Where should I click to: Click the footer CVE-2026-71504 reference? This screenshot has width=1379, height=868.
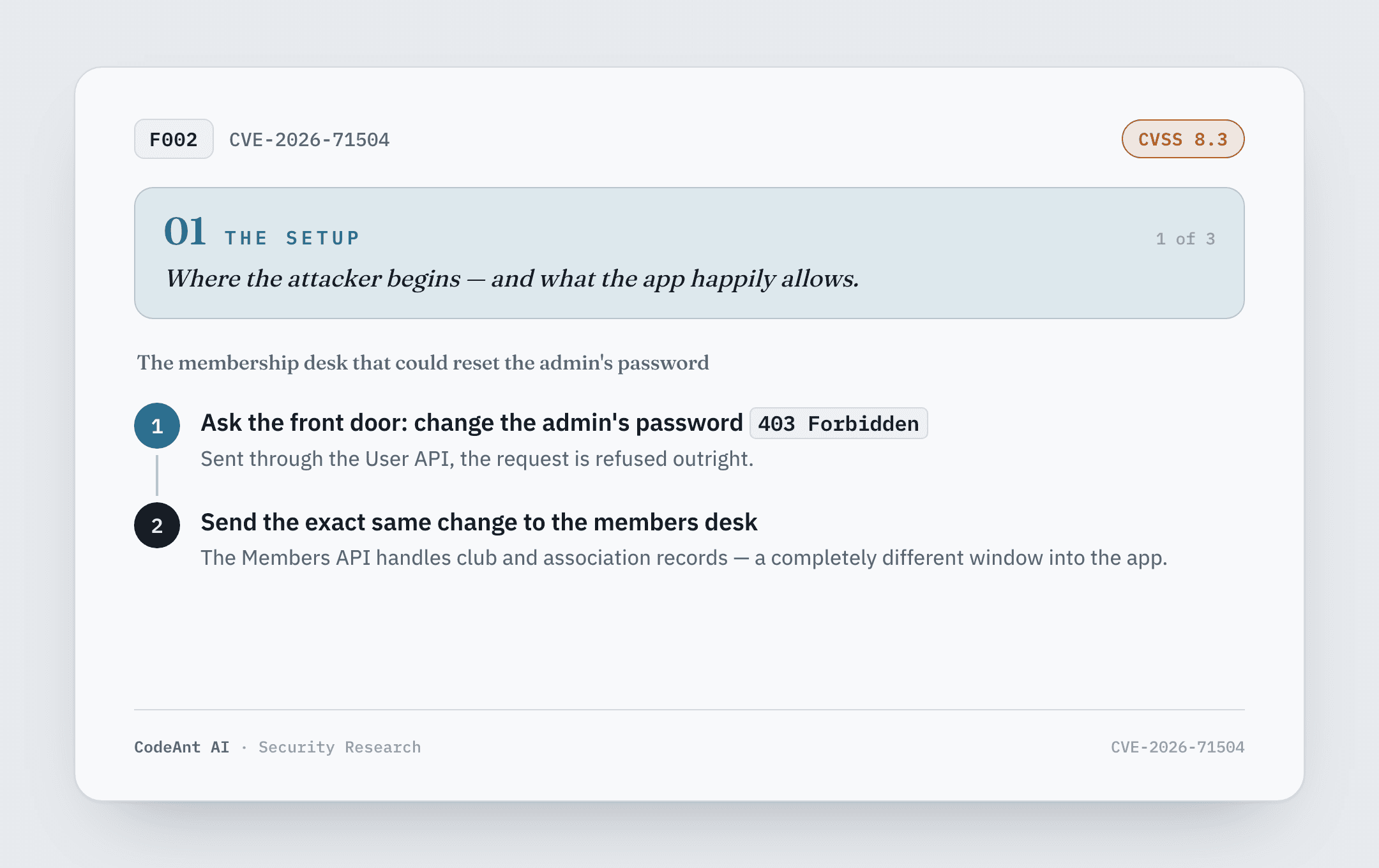(1178, 747)
